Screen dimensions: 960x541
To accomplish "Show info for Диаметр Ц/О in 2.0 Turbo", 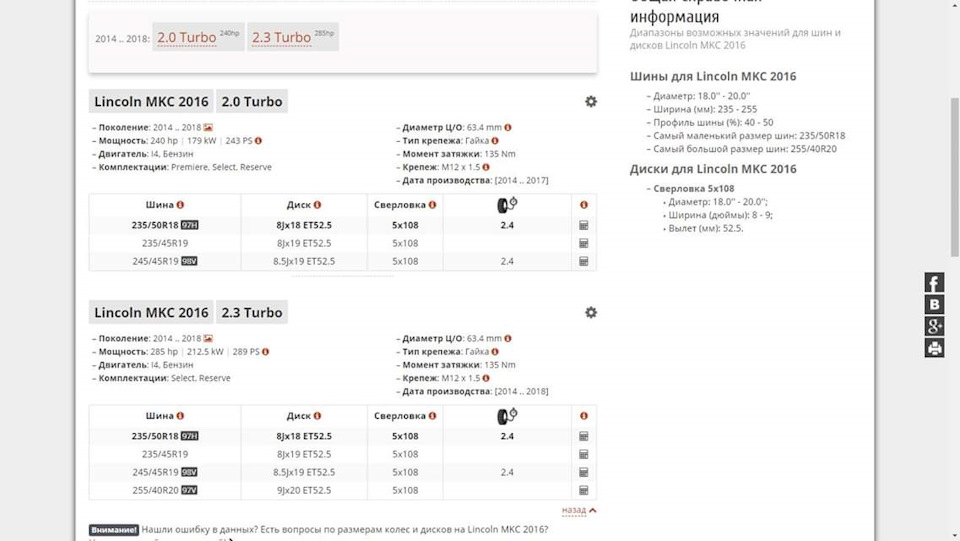I will pyautogui.click(x=508, y=127).
